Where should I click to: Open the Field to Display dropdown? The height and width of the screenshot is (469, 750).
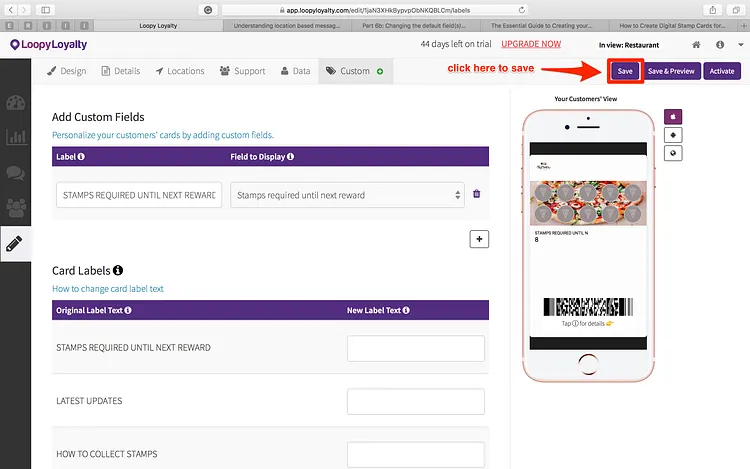coord(347,195)
